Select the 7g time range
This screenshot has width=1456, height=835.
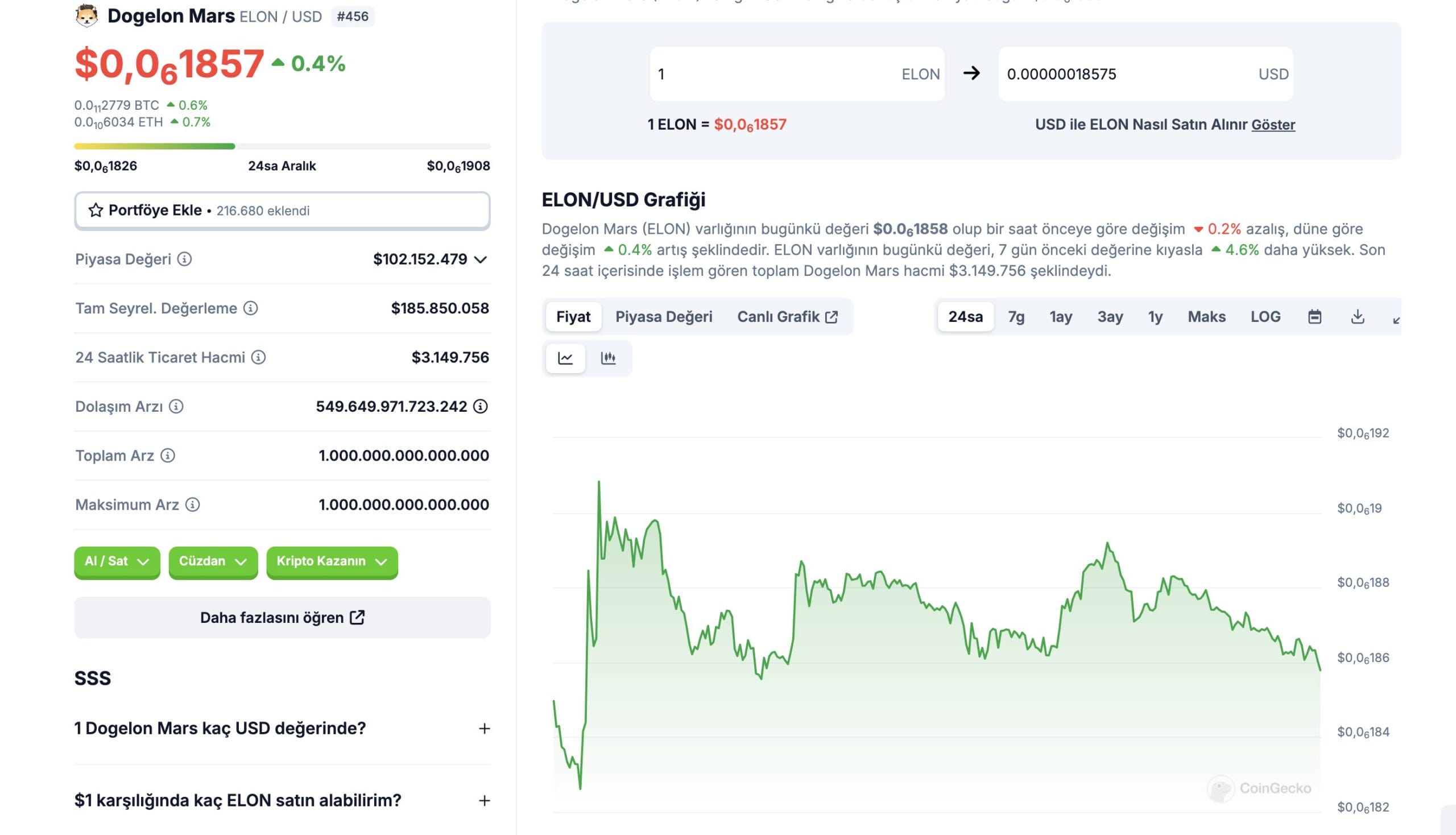pos(1016,317)
